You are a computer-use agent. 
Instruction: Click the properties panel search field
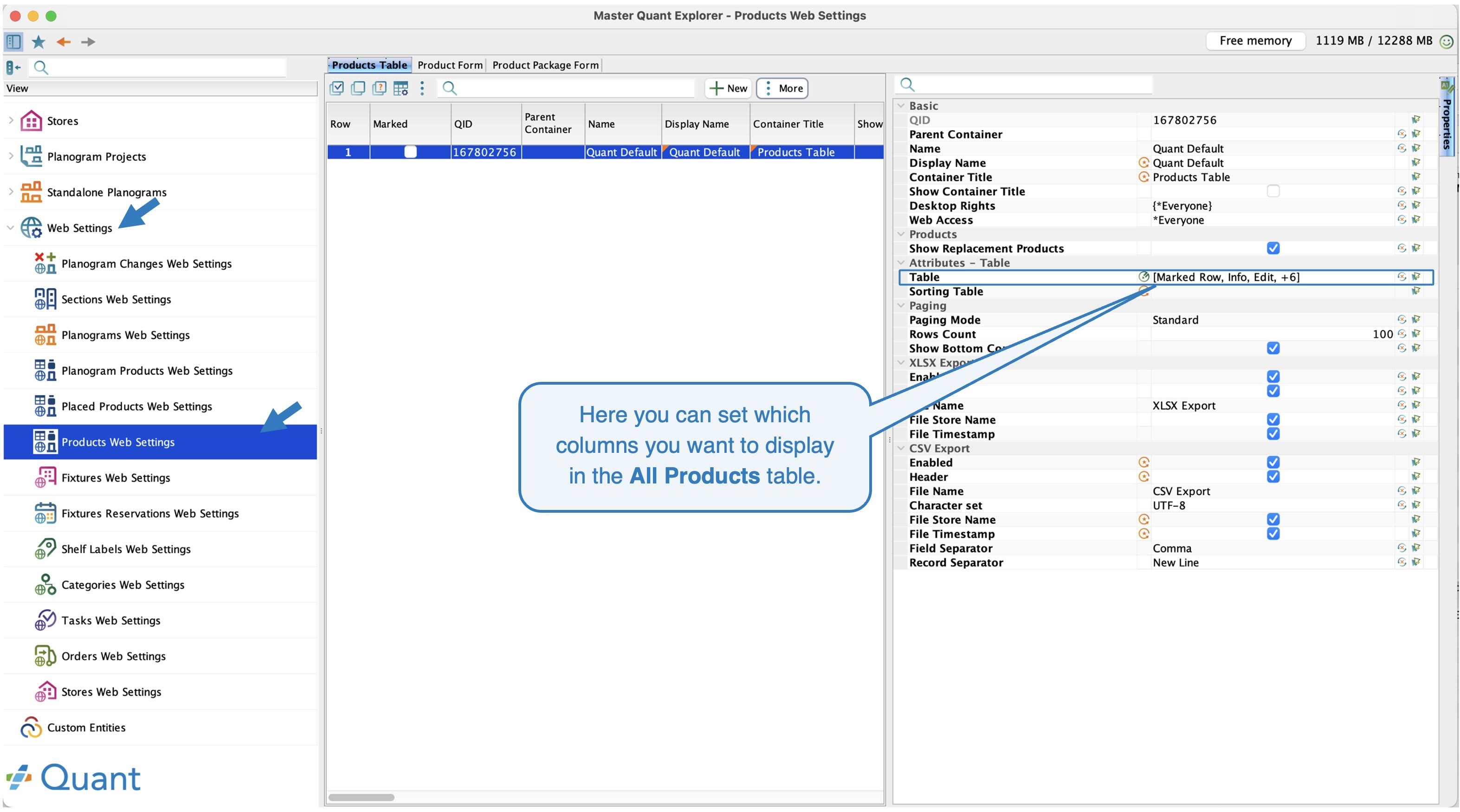(x=1025, y=85)
